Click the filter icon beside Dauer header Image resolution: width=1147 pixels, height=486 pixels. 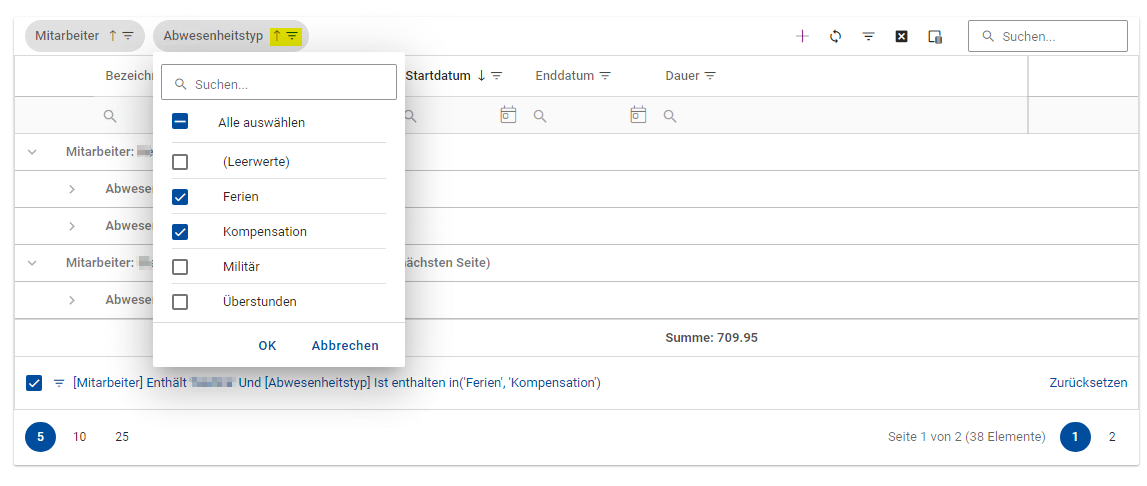(x=710, y=76)
